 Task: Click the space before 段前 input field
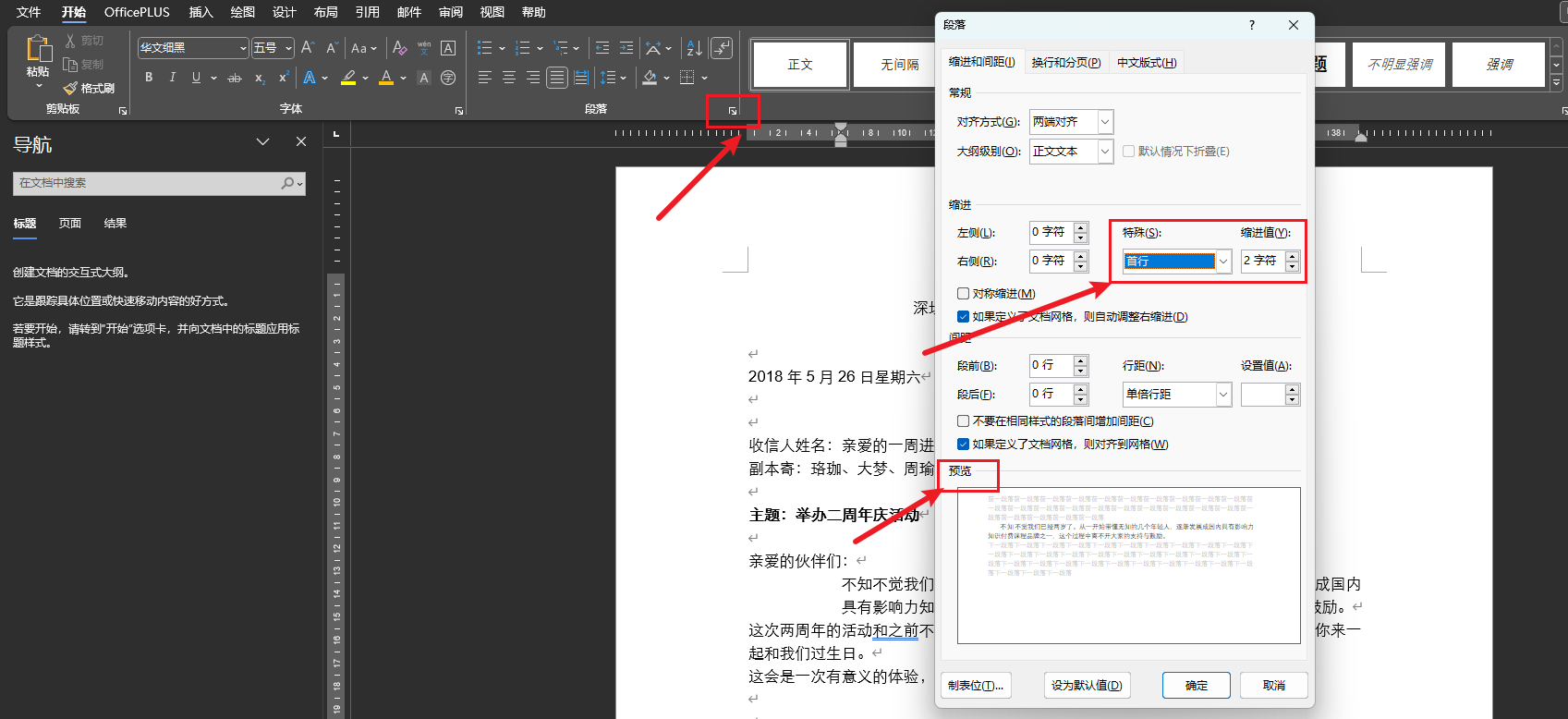1051,366
